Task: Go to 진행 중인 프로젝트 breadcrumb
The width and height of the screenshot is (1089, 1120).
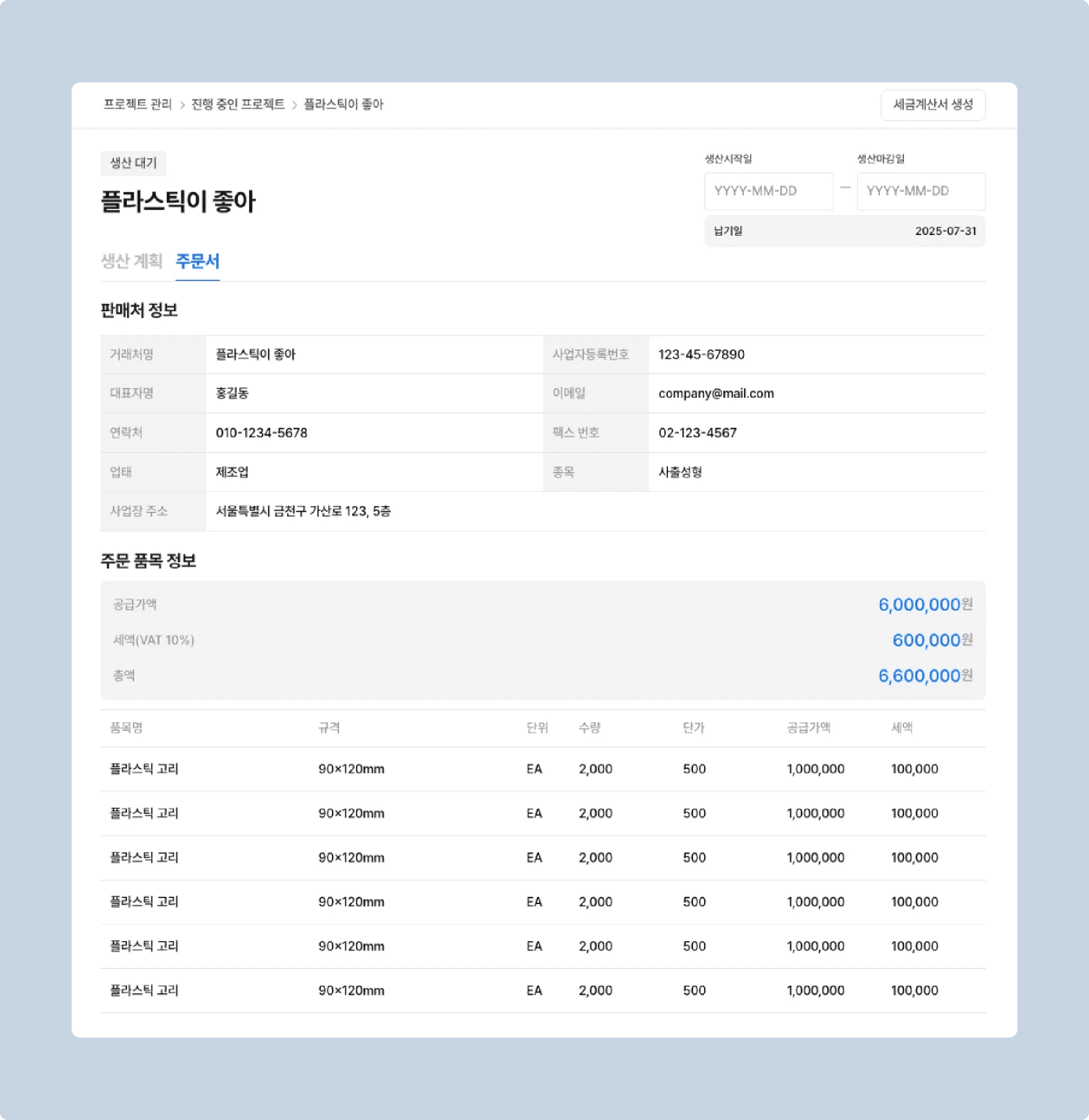Action: pos(237,105)
